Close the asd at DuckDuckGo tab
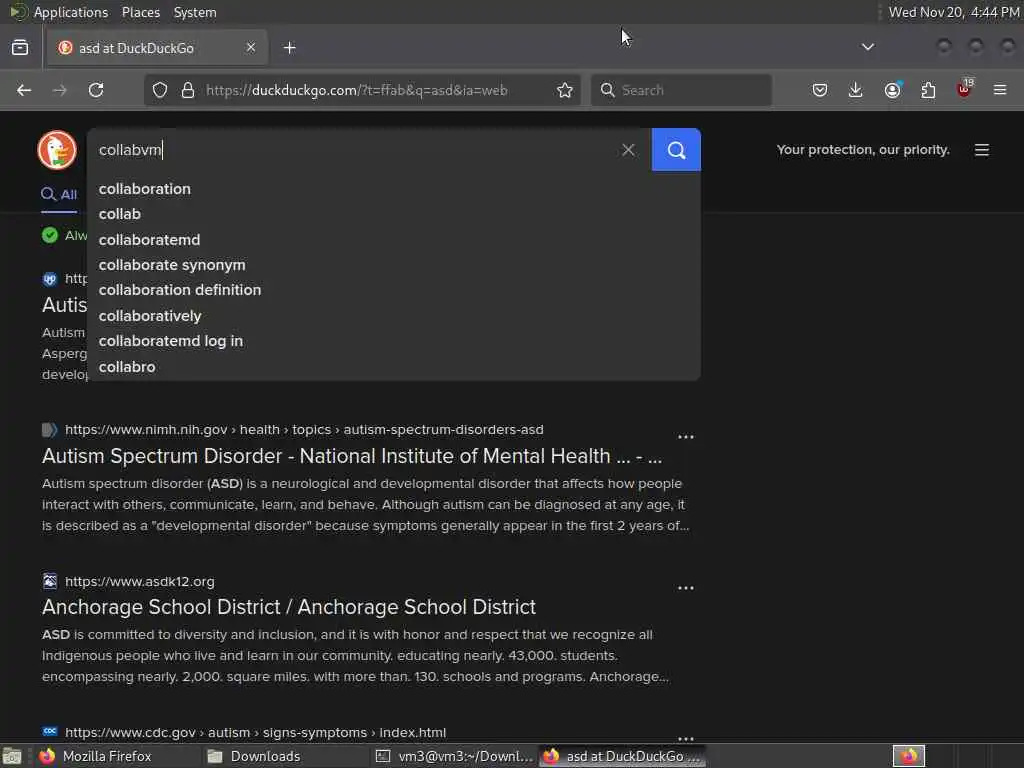 [x=251, y=47]
